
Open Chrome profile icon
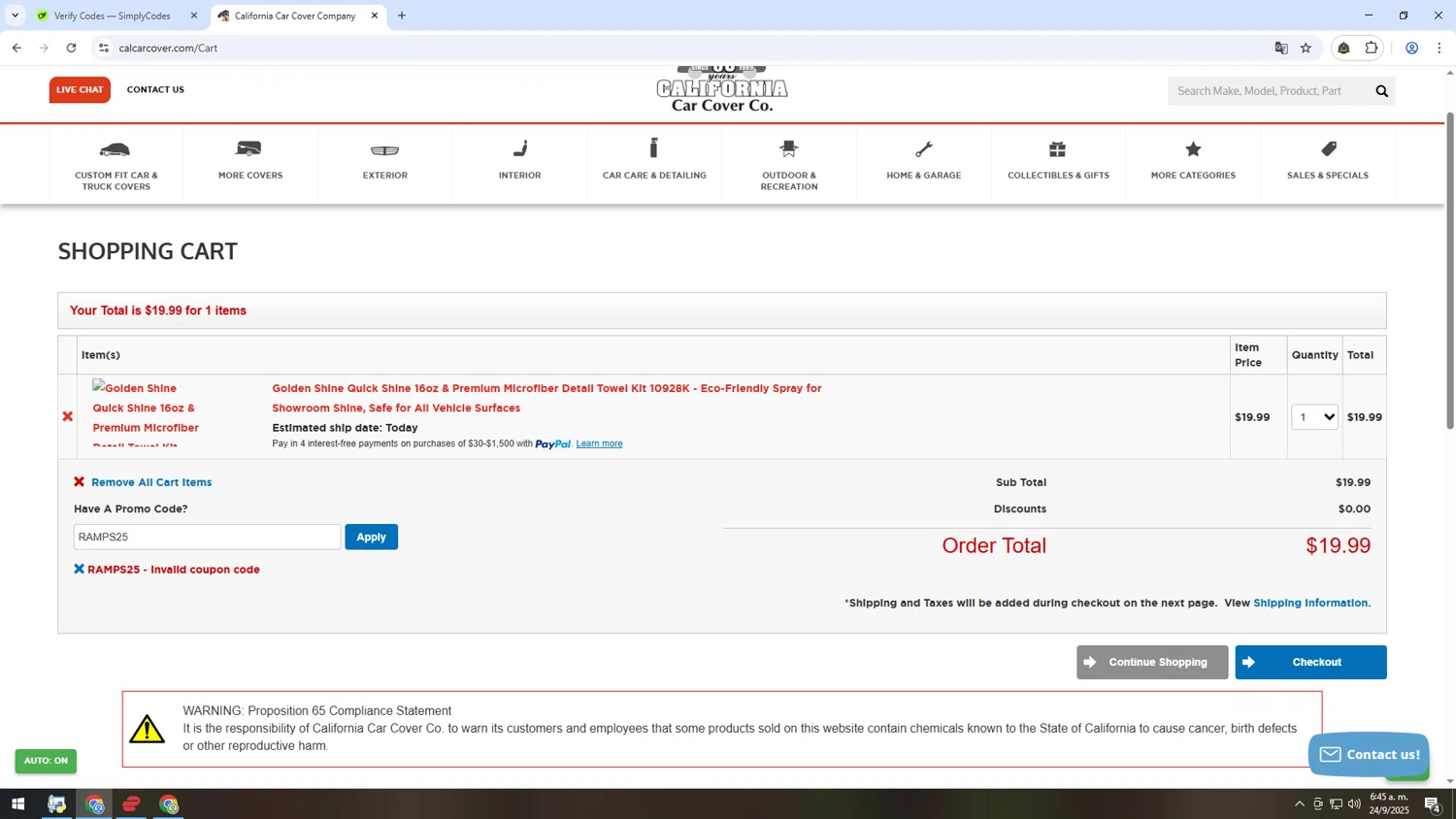[x=1412, y=48]
